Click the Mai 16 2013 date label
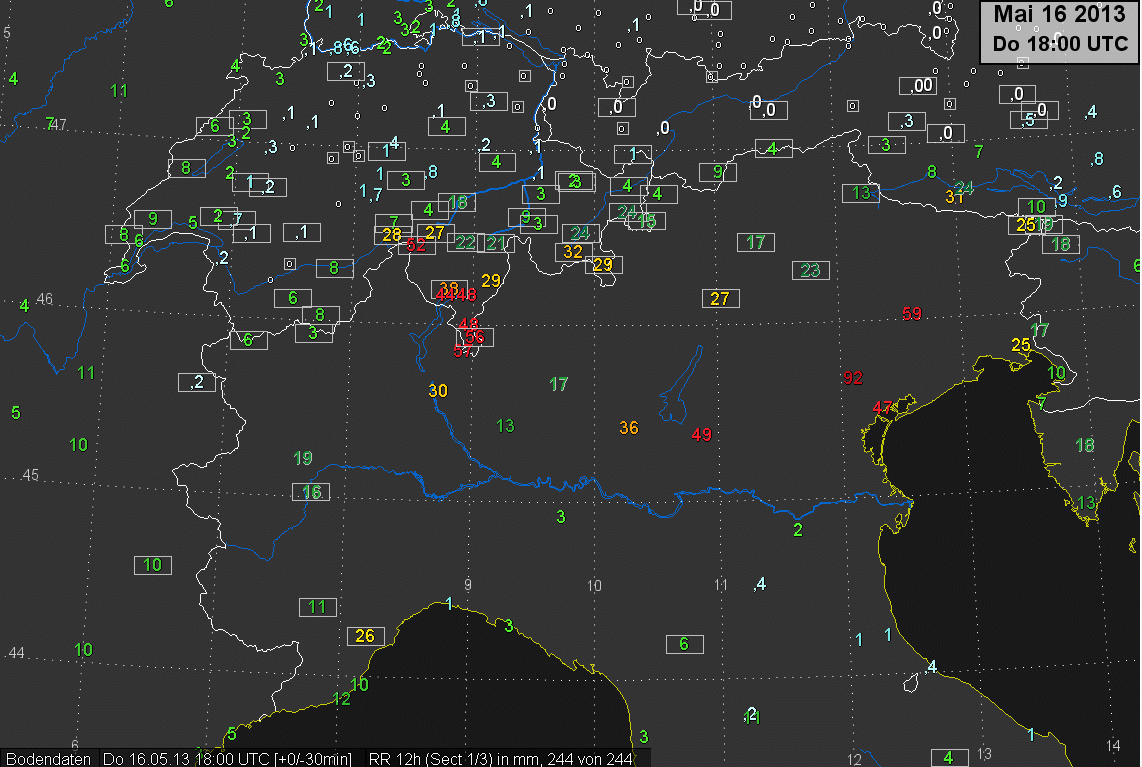This screenshot has width=1142, height=767. point(1059,15)
